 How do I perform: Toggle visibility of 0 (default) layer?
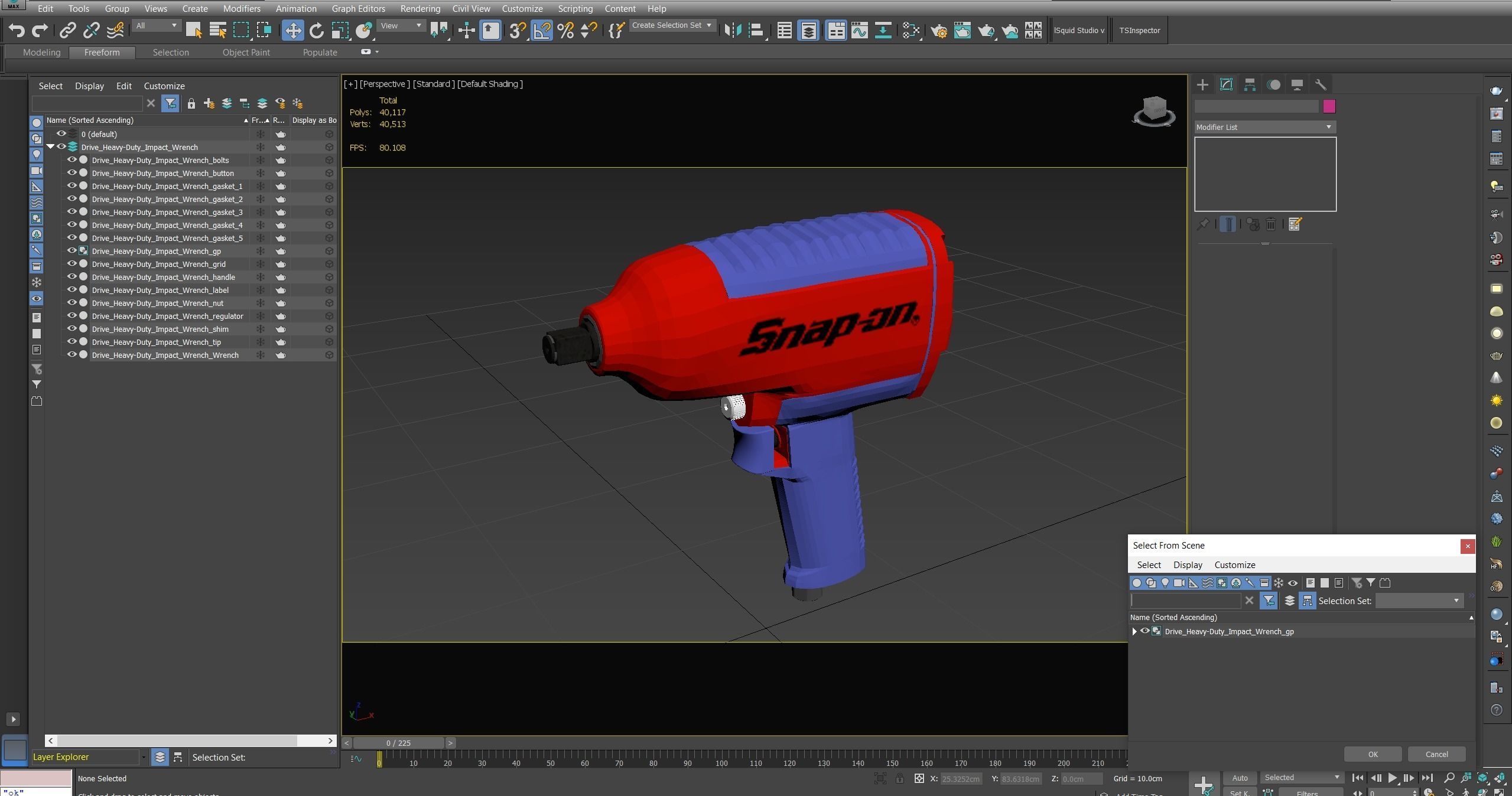[x=61, y=134]
